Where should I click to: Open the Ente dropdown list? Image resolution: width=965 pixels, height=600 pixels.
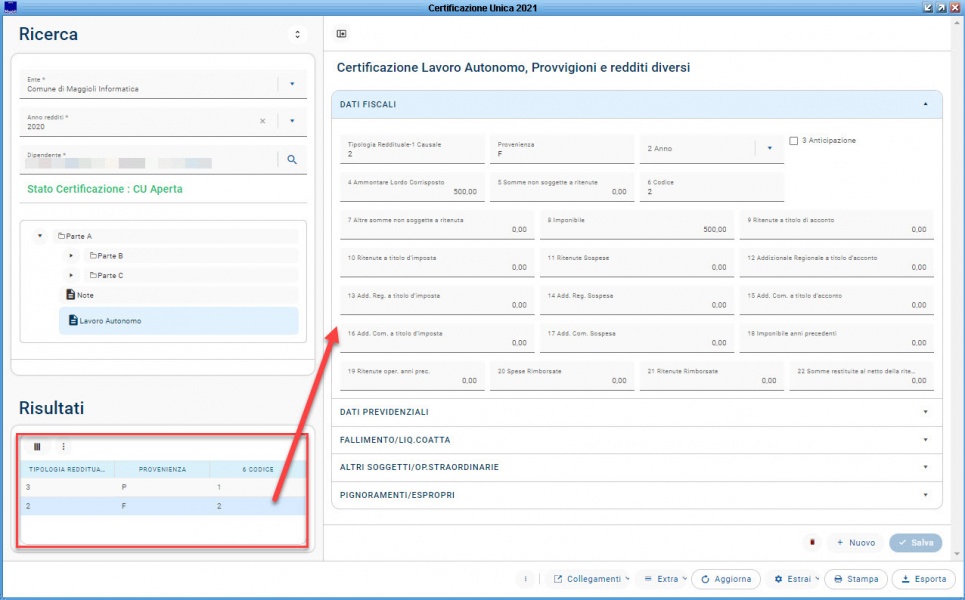(x=292, y=84)
